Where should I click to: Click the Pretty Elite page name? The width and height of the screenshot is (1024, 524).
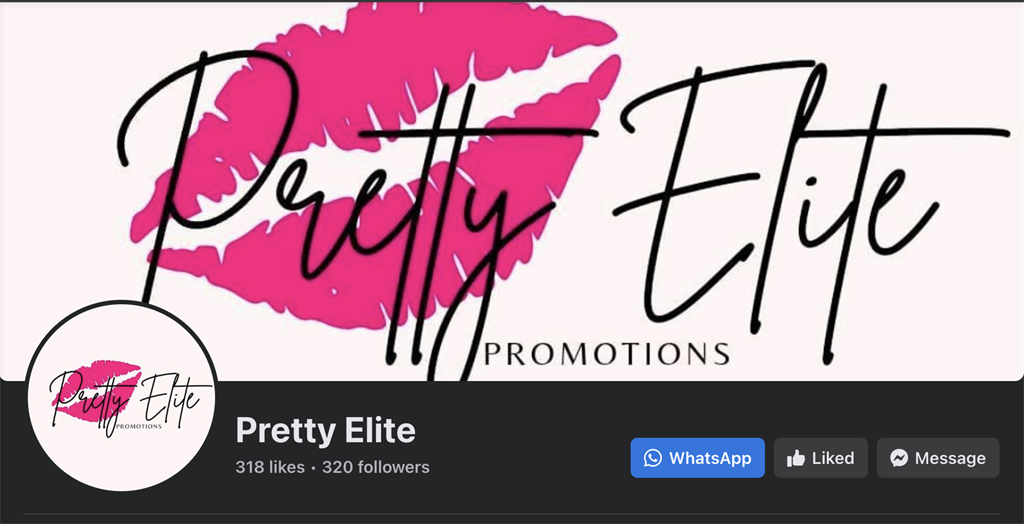[x=325, y=431]
